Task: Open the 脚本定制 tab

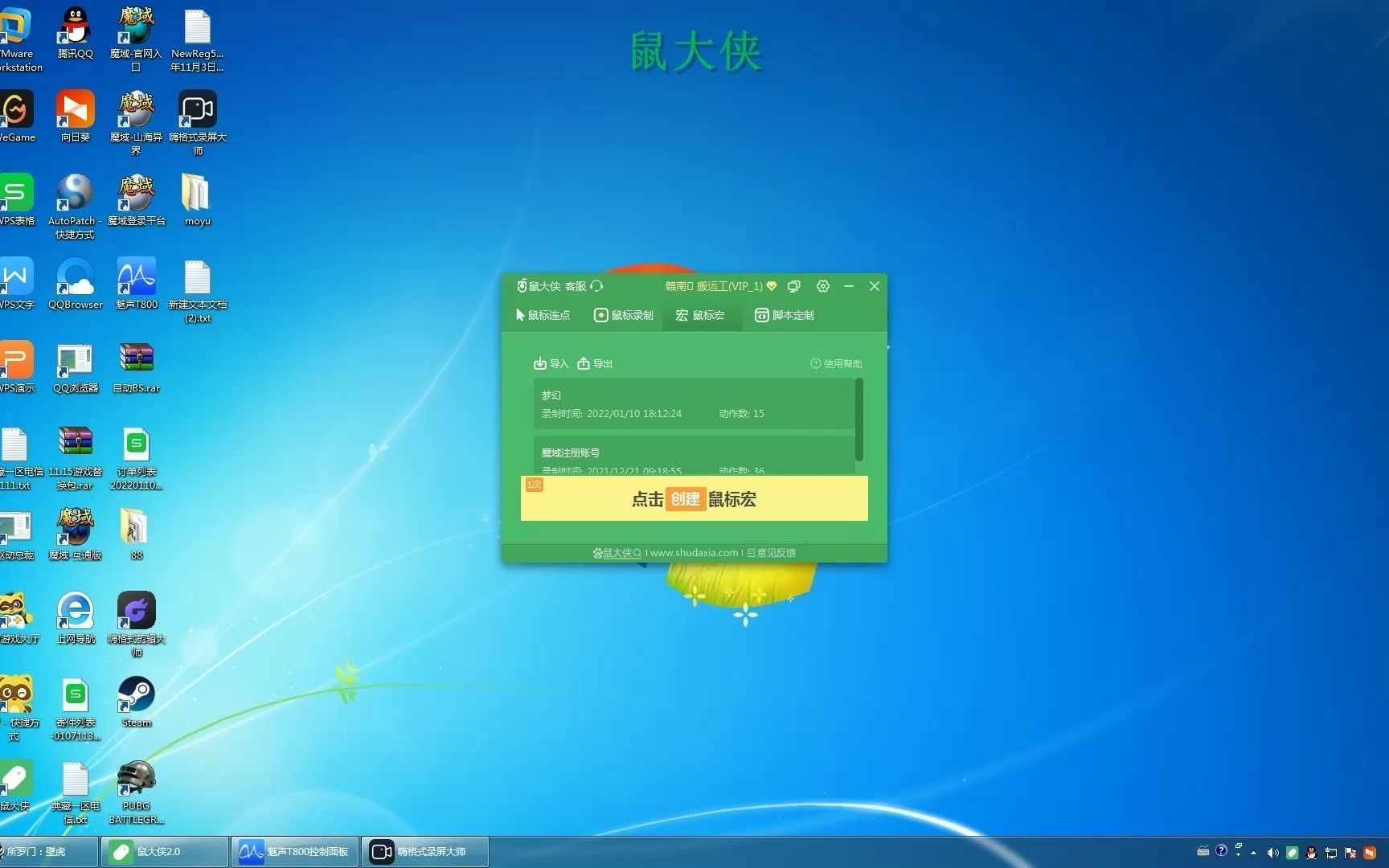Action: point(785,315)
